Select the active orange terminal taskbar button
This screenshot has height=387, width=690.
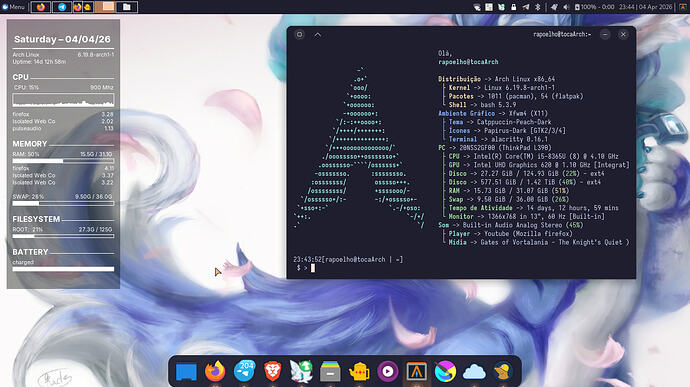(105, 7)
